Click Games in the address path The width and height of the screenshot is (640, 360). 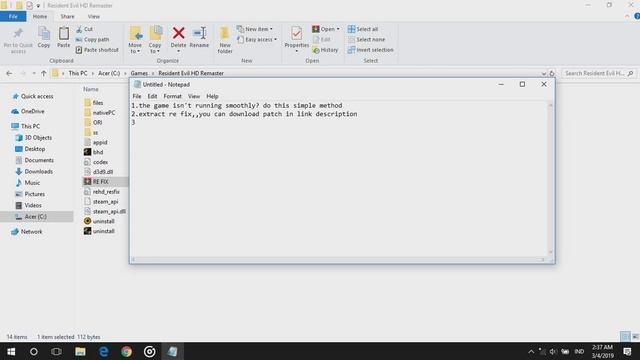[139, 73]
